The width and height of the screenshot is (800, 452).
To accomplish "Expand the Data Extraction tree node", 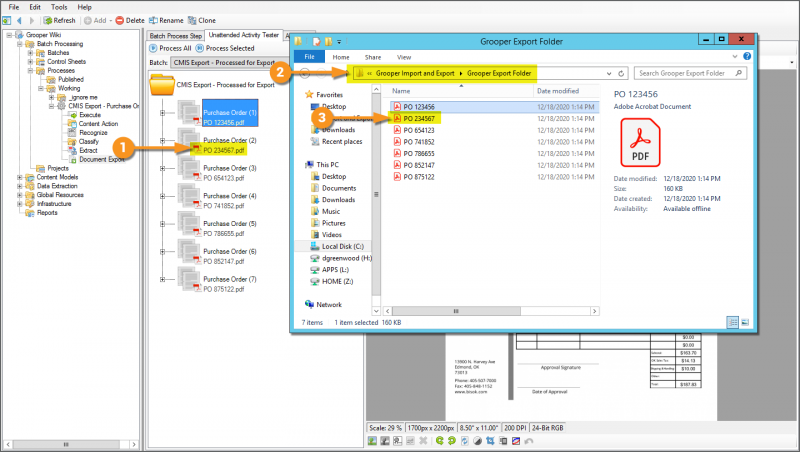I will (19, 186).
